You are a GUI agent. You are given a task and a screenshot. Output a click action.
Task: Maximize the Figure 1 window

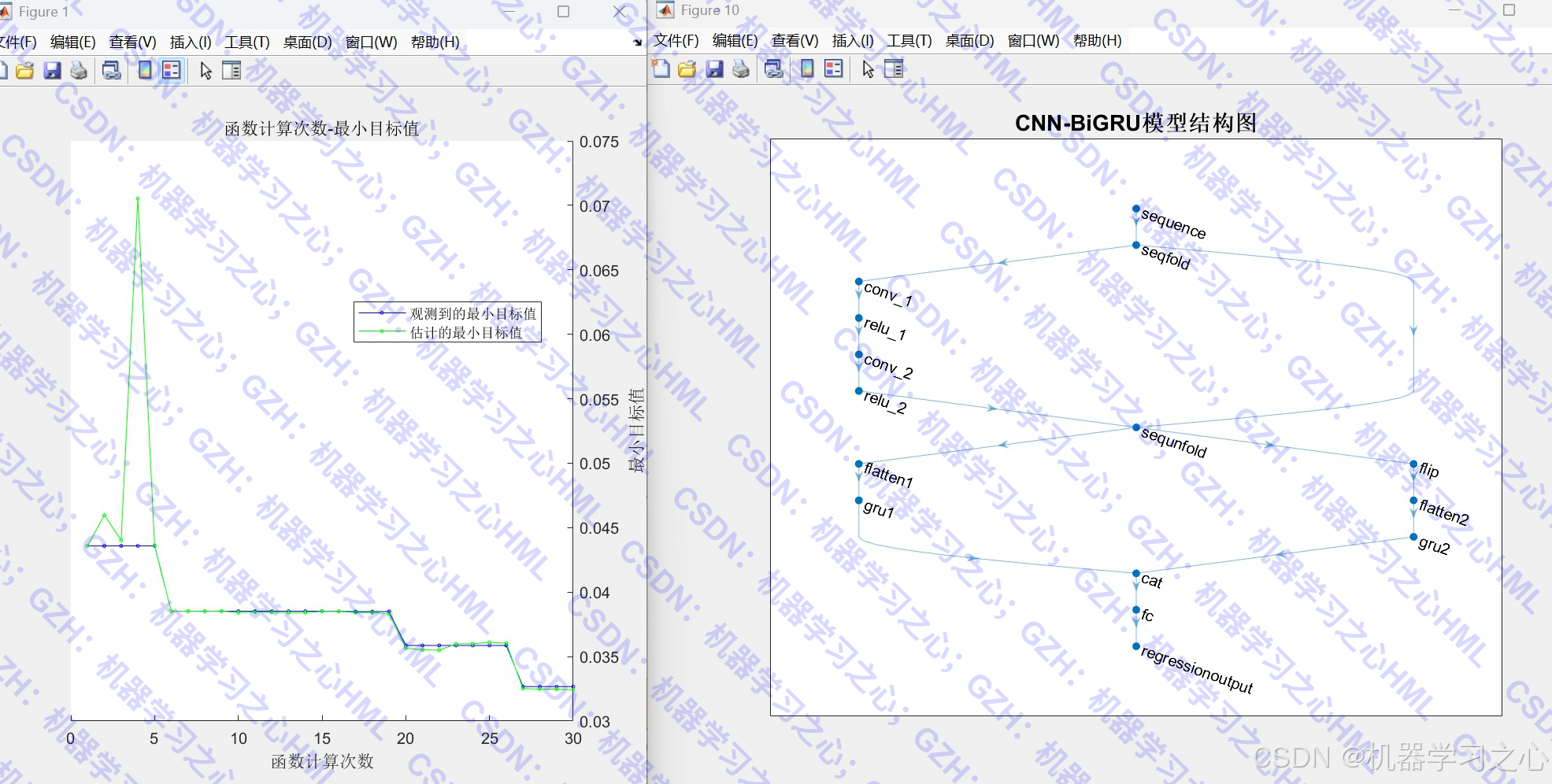click(564, 11)
